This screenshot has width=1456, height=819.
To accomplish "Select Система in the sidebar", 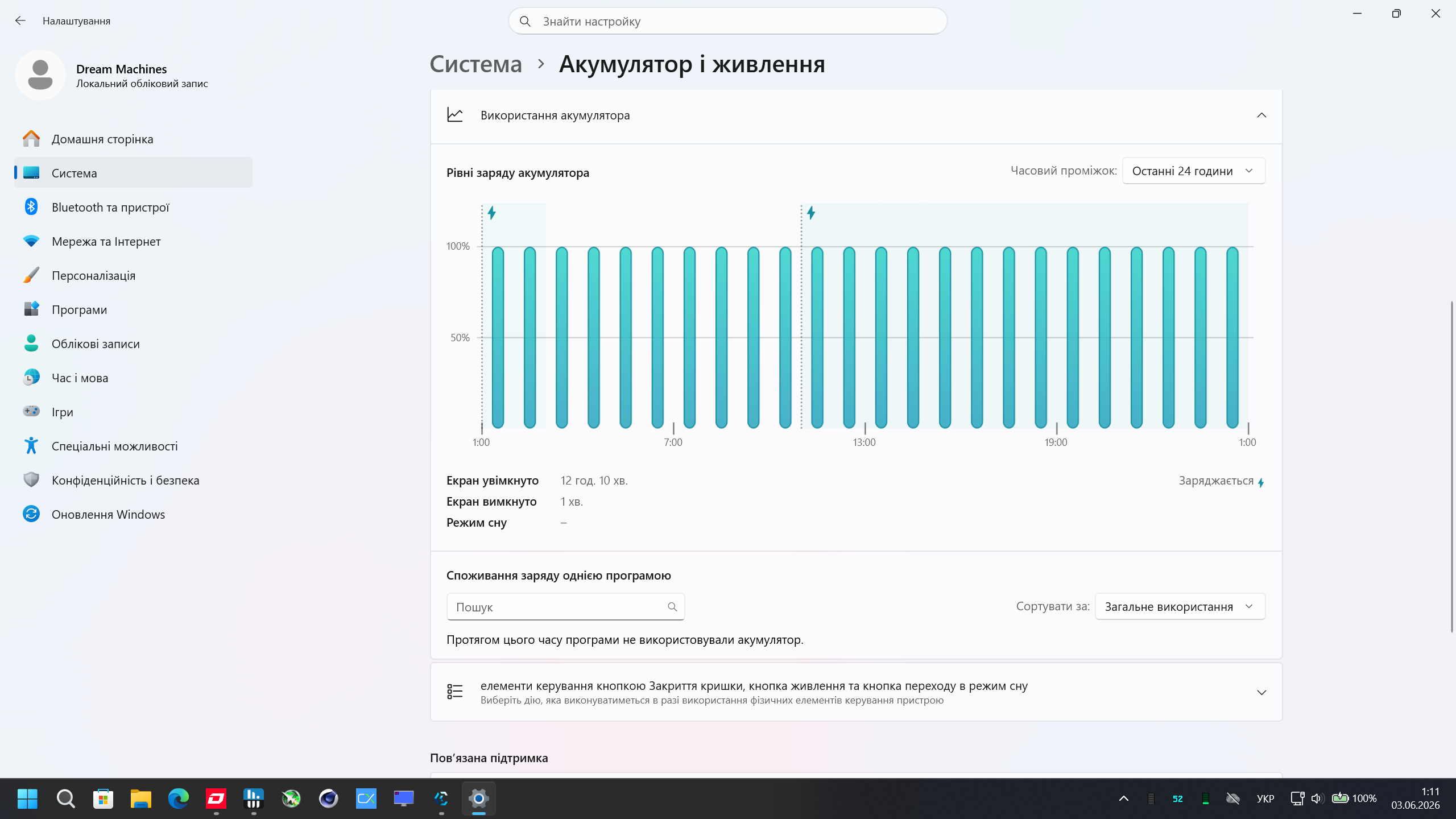I will point(133,173).
